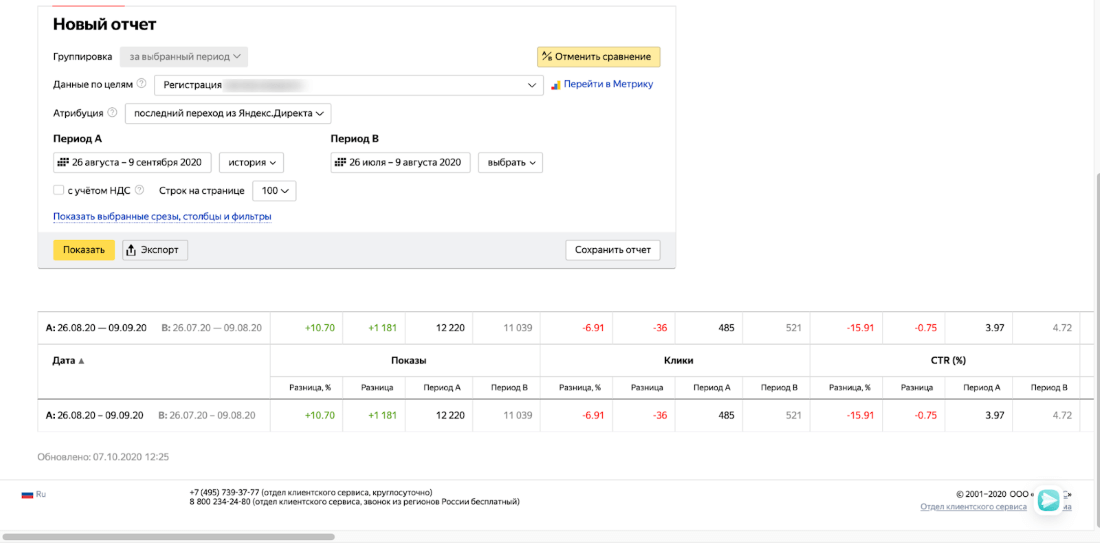Toggle the с учётом НДС checkbox

(58, 190)
